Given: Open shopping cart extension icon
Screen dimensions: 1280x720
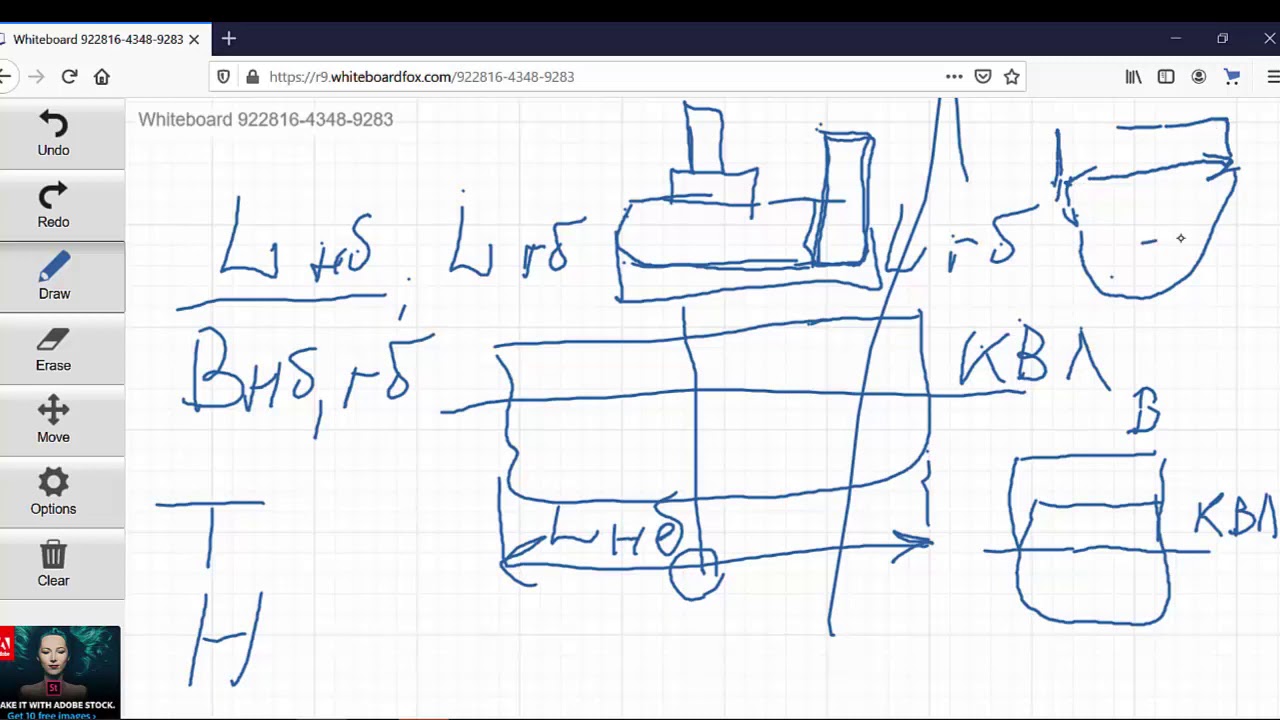Looking at the screenshot, I should click(x=1232, y=76).
